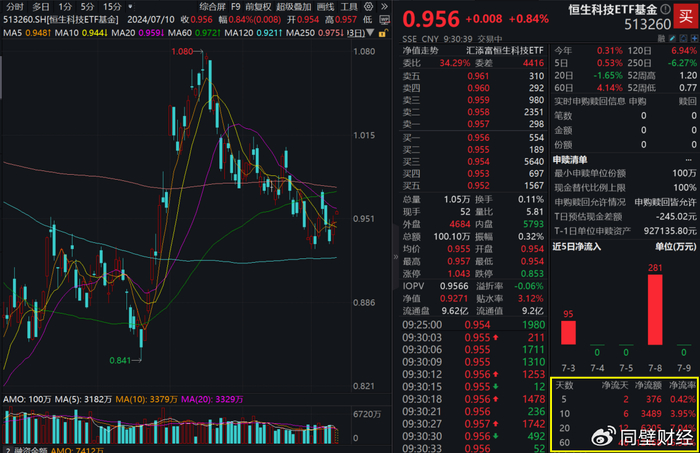Open 画线 drawing tools
Viewport: 700px width, 453px height.
coord(325,7)
